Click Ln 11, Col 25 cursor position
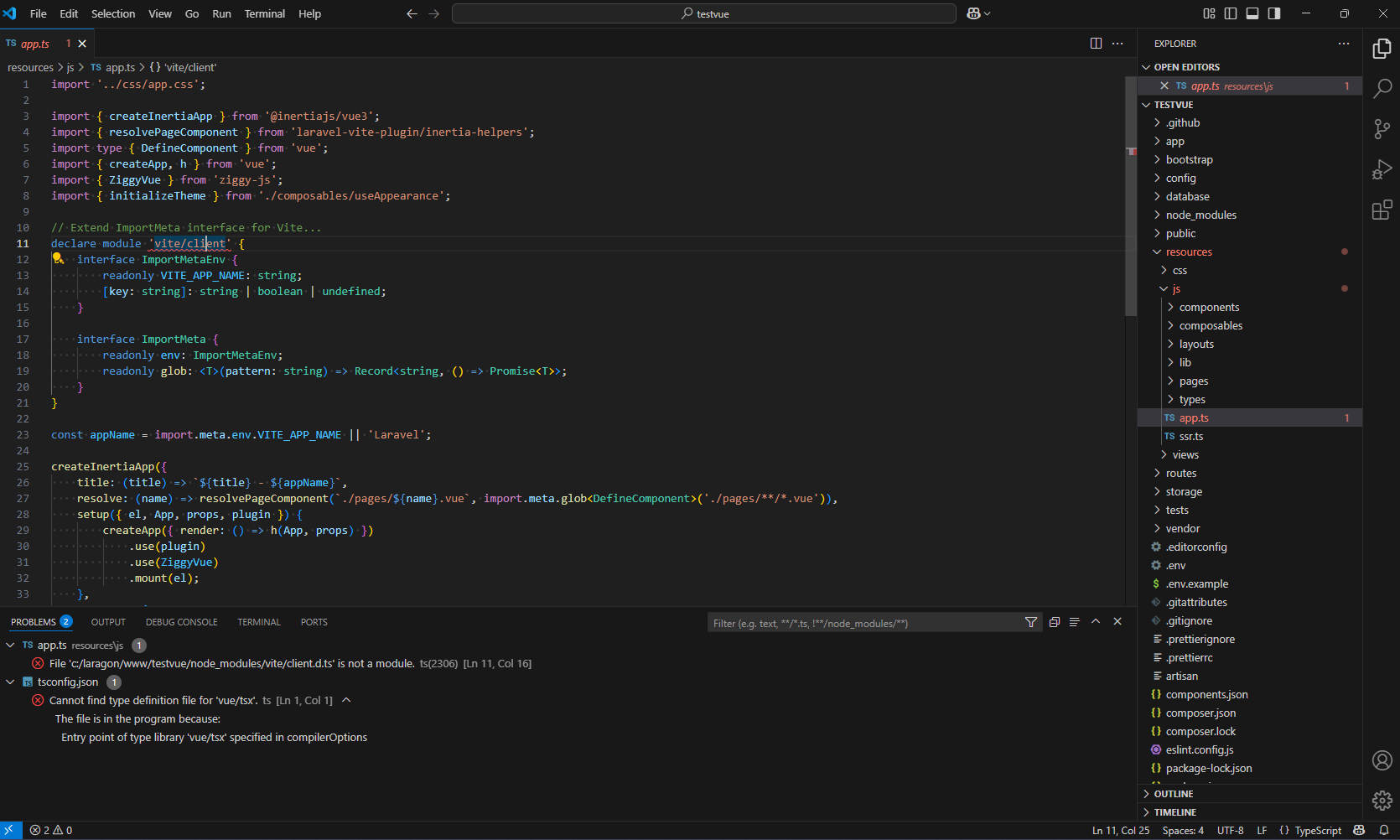Image resolution: width=1400 pixels, height=840 pixels. point(1121,830)
